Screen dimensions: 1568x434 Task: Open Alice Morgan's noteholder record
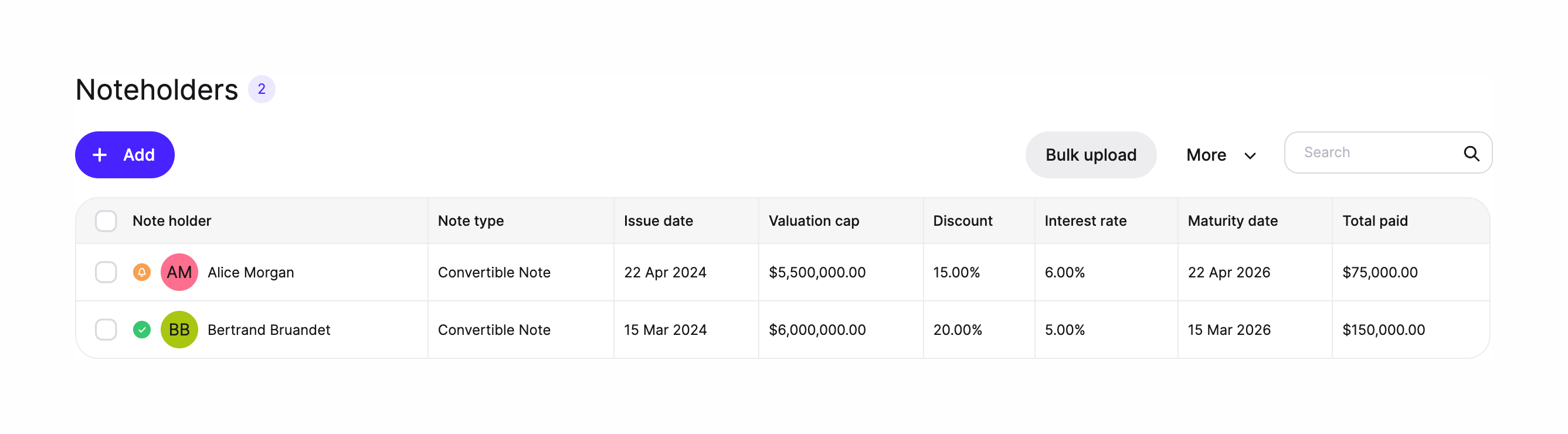tap(250, 272)
